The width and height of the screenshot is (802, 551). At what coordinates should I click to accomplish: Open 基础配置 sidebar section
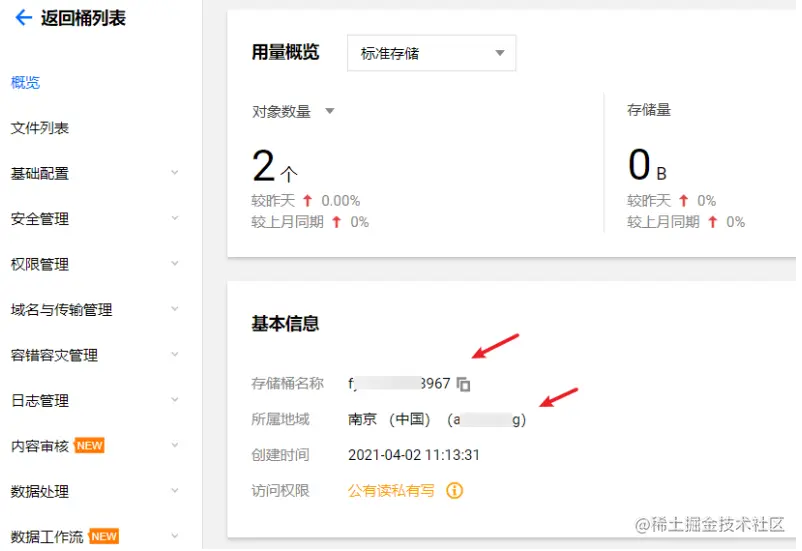coord(40,173)
